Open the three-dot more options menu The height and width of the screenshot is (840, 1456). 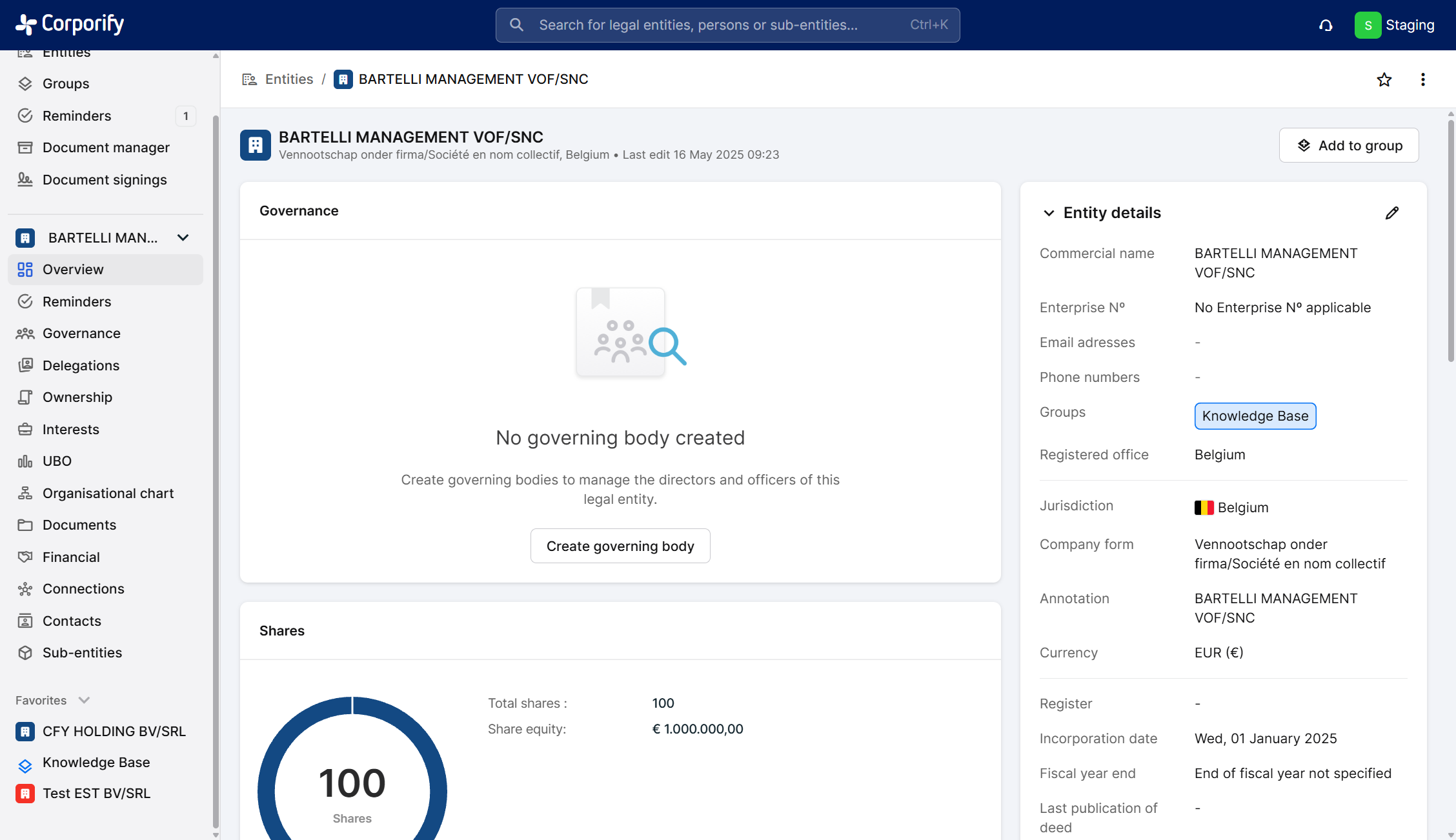coord(1422,79)
